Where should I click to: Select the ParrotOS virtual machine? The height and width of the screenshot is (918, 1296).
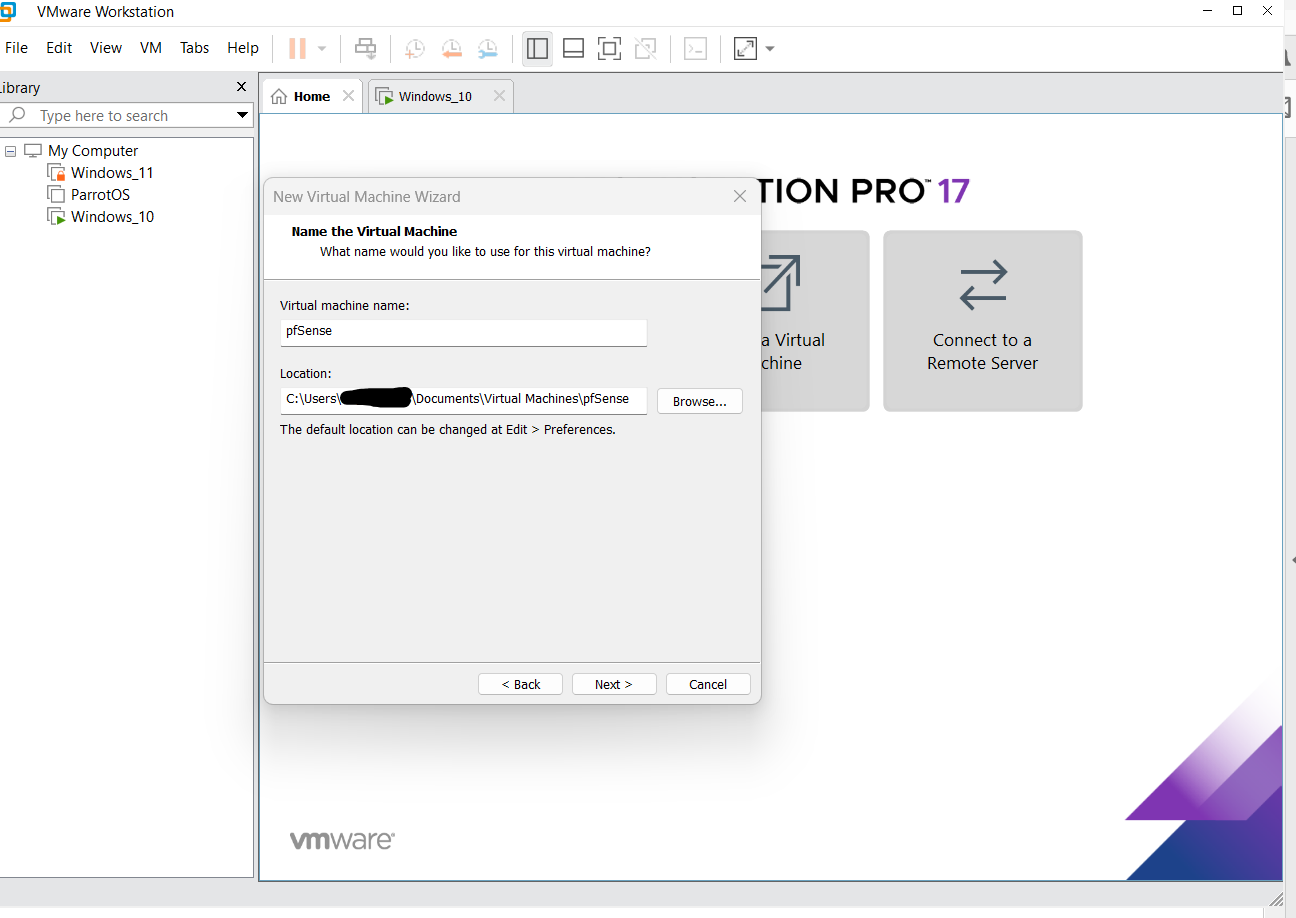[x=100, y=195]
